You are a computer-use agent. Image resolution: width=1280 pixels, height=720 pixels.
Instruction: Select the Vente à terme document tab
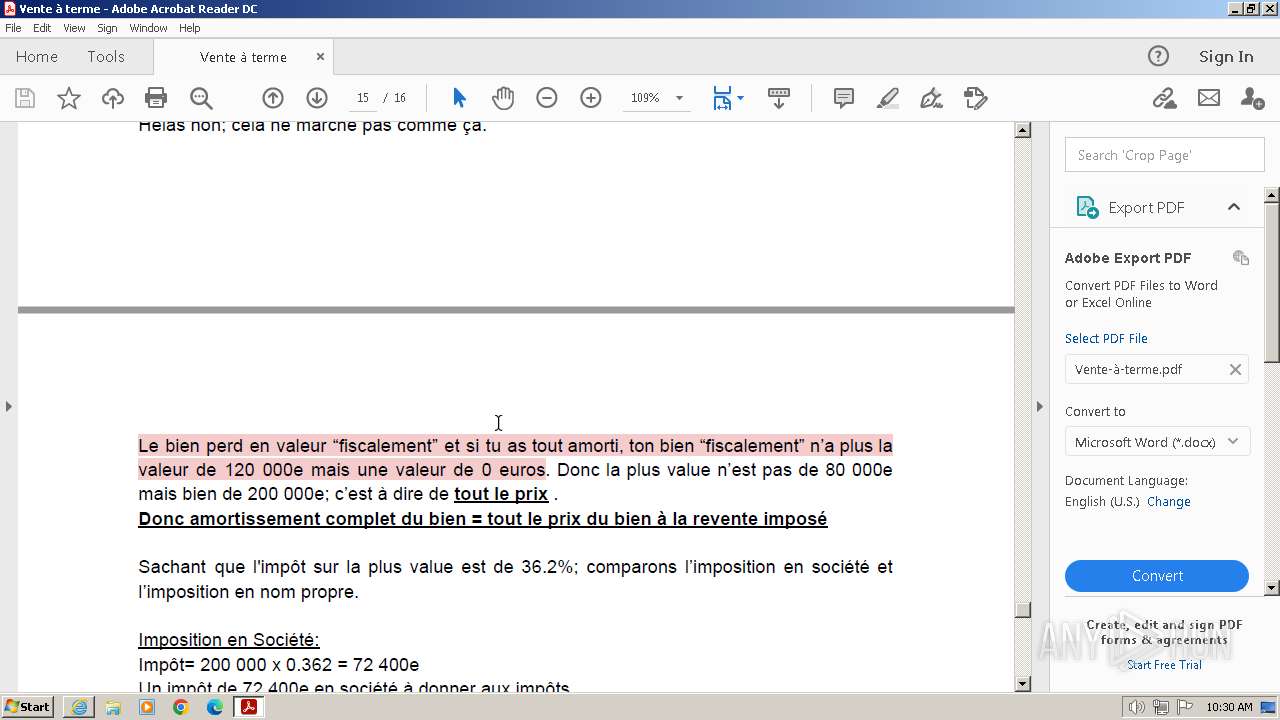[243, 57]
